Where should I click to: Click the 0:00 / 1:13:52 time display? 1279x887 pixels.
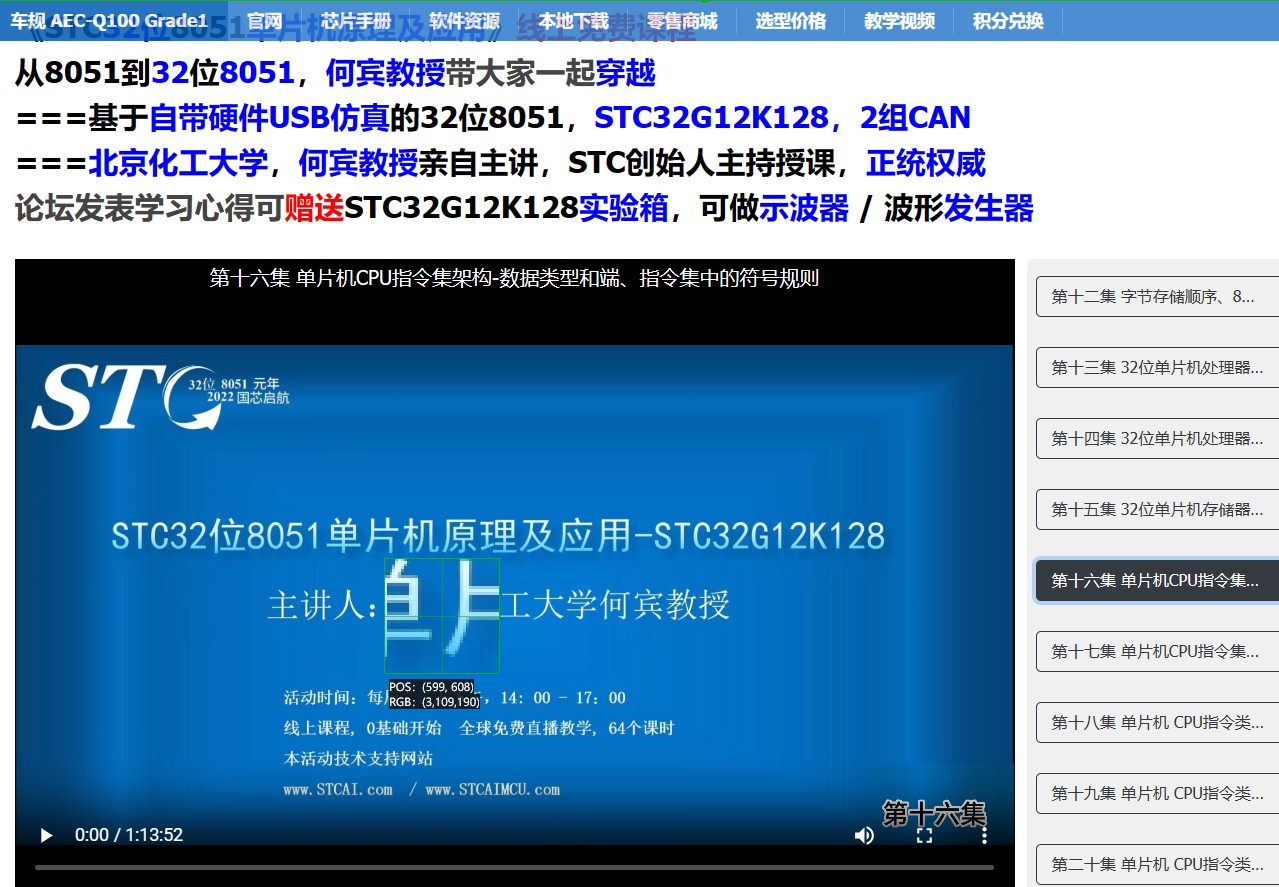point(129,835)
